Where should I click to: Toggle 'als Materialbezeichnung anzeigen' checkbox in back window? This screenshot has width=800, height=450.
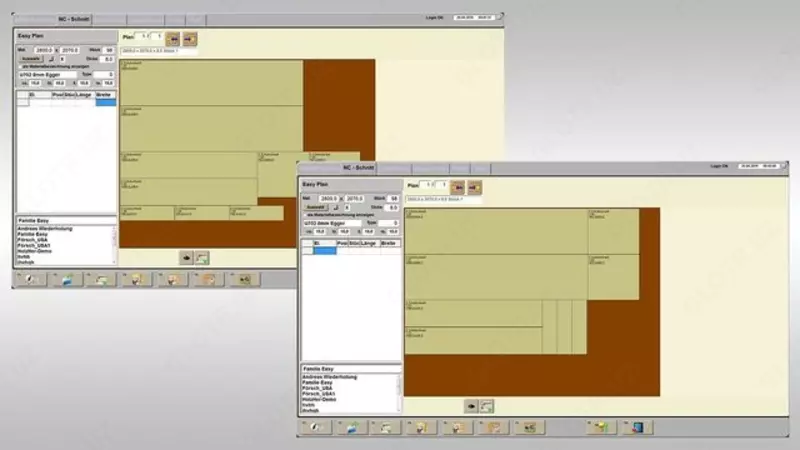pos(22,66)
